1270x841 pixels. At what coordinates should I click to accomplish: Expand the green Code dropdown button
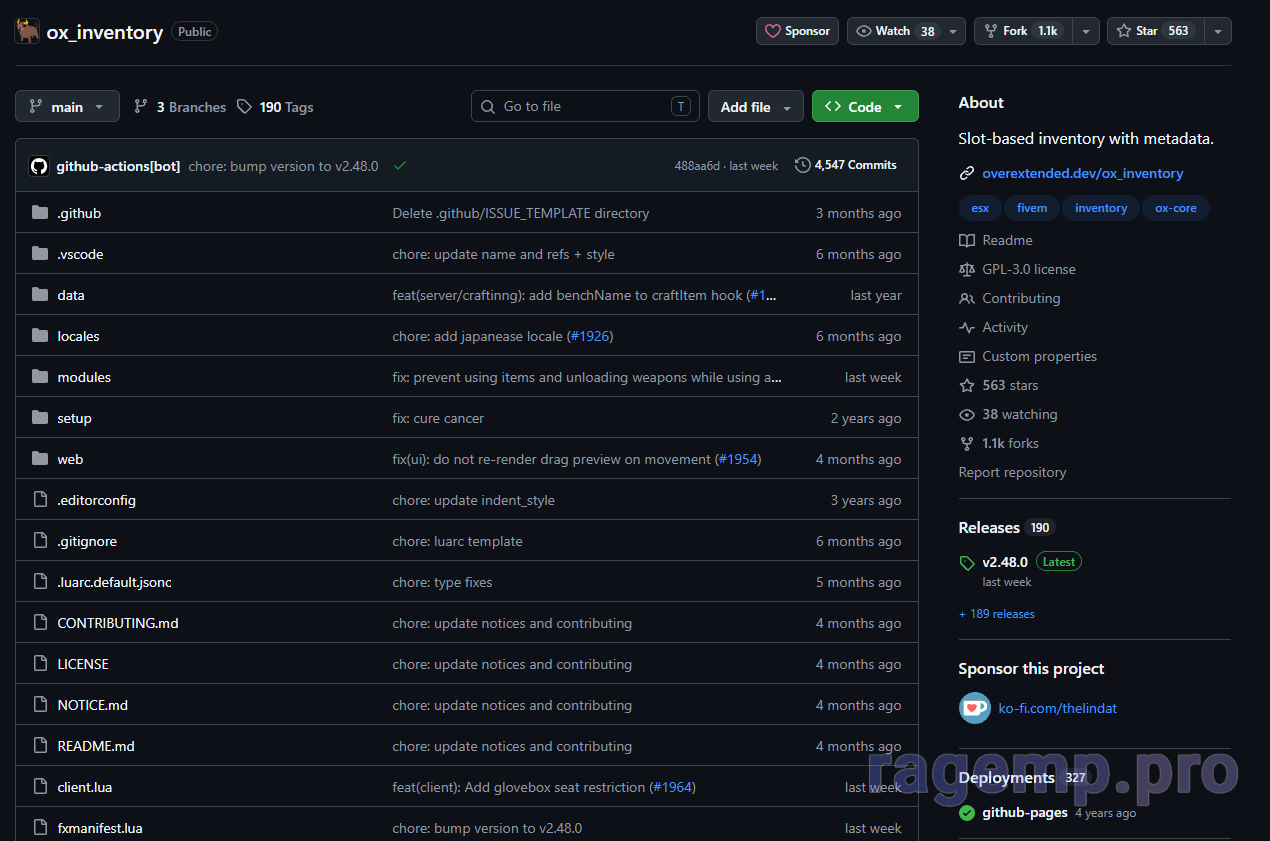[x=865, y=107]
